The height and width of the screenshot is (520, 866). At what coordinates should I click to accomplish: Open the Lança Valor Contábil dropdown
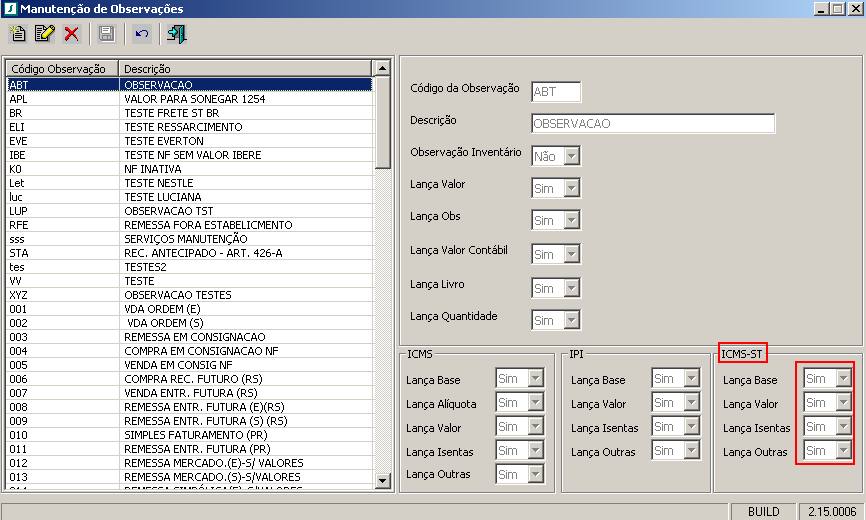click(x=571, y=254)
